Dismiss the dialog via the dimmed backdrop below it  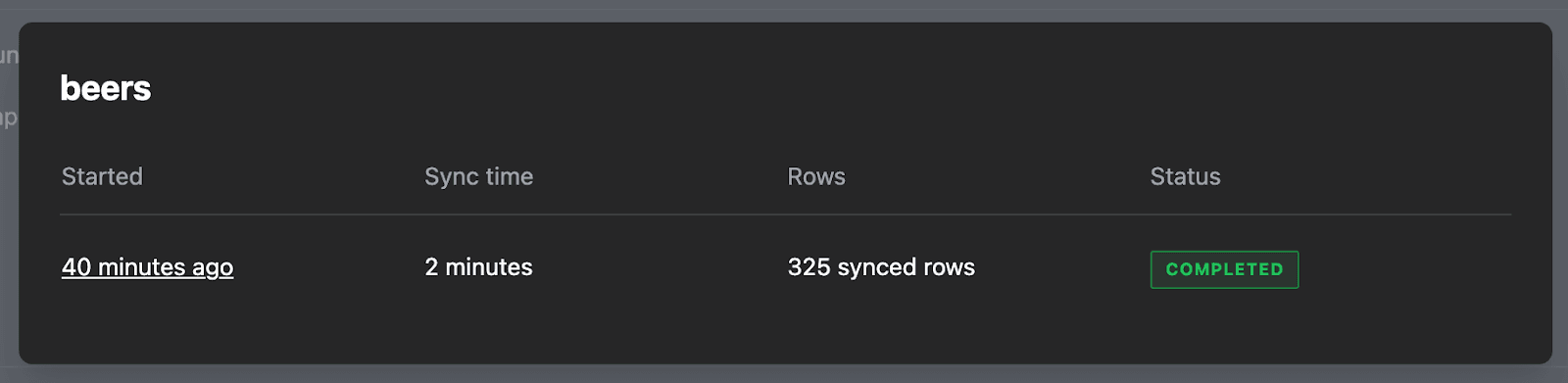[x=784, y=374]
